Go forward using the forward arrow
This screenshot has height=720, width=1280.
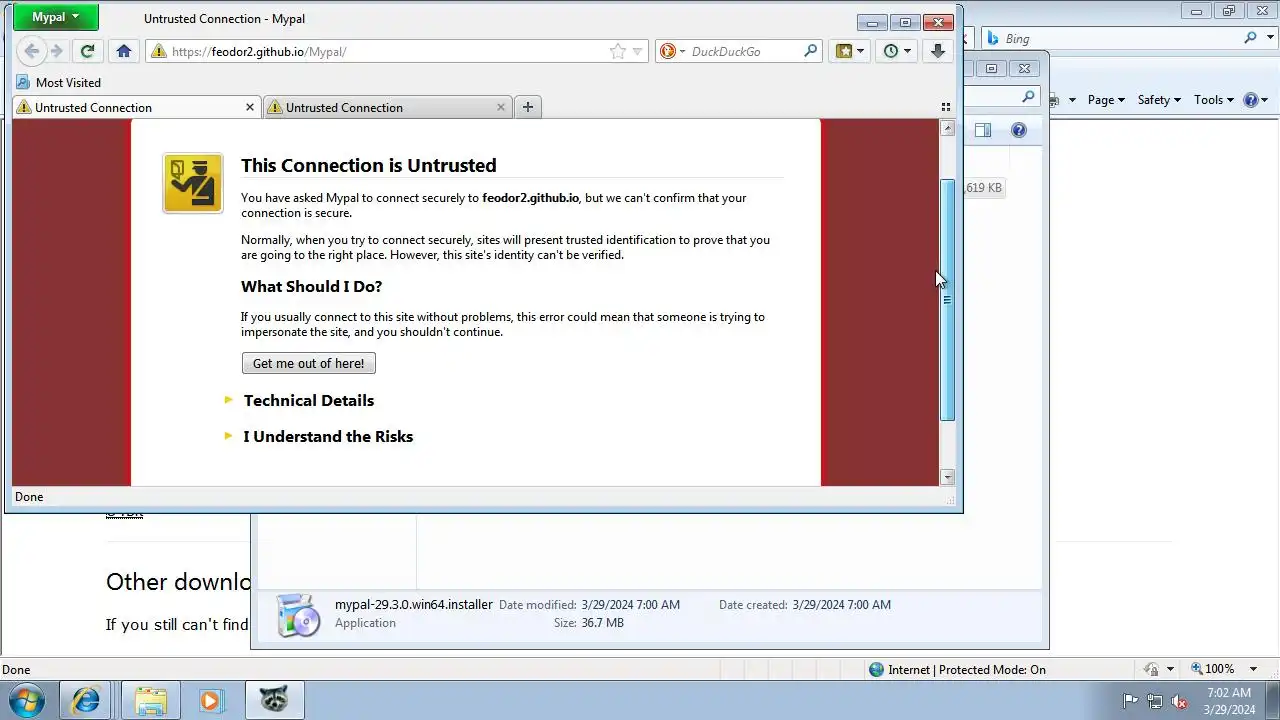[57, 51]
